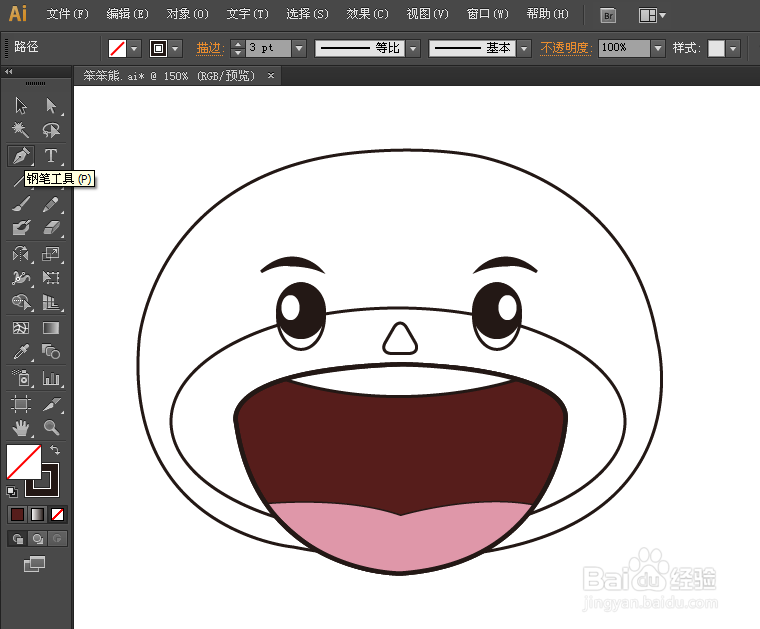Open stroke color dropdown in control bar

(x=175, y=48)
